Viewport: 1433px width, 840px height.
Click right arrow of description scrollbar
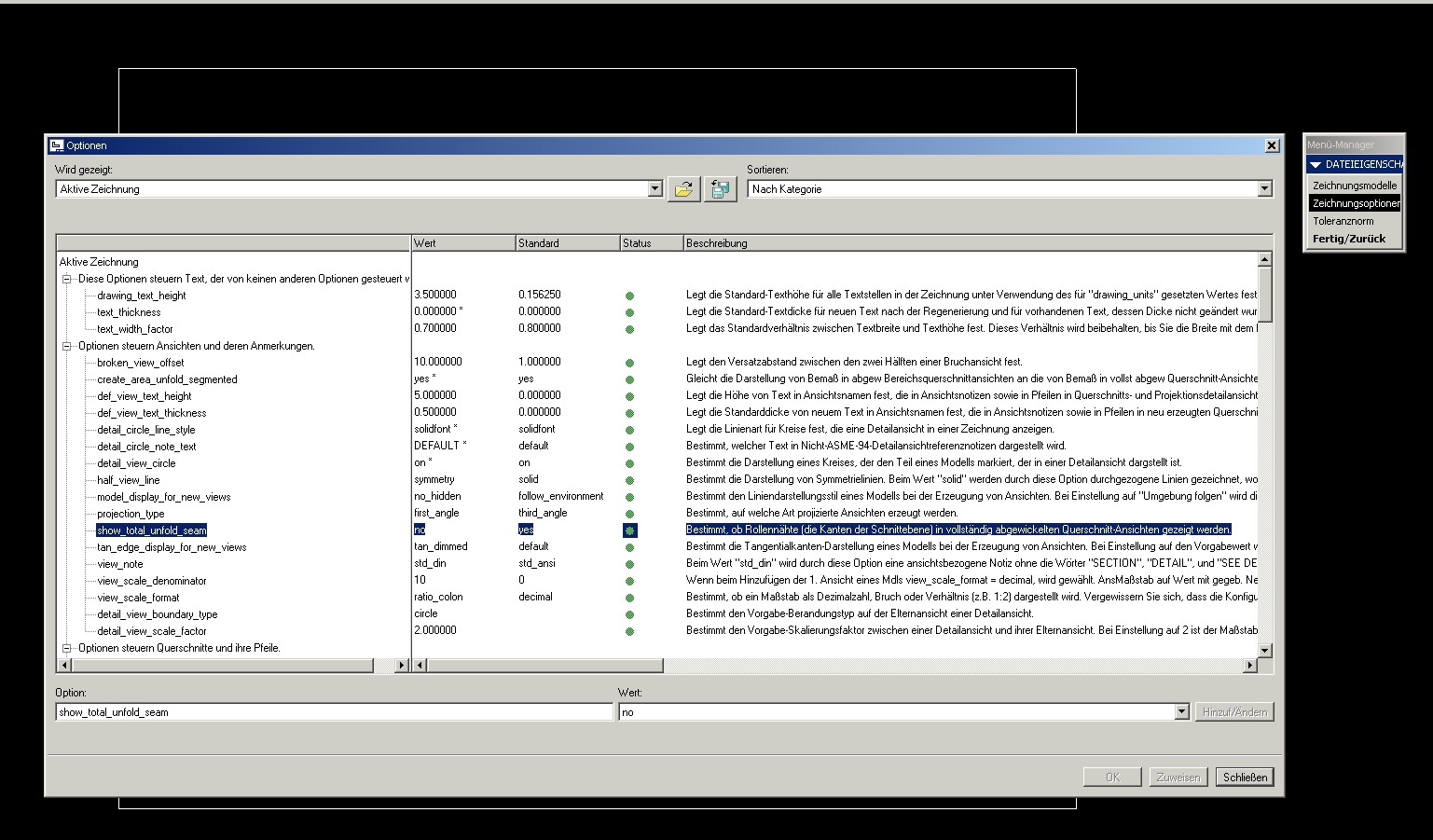(1249, 666)
